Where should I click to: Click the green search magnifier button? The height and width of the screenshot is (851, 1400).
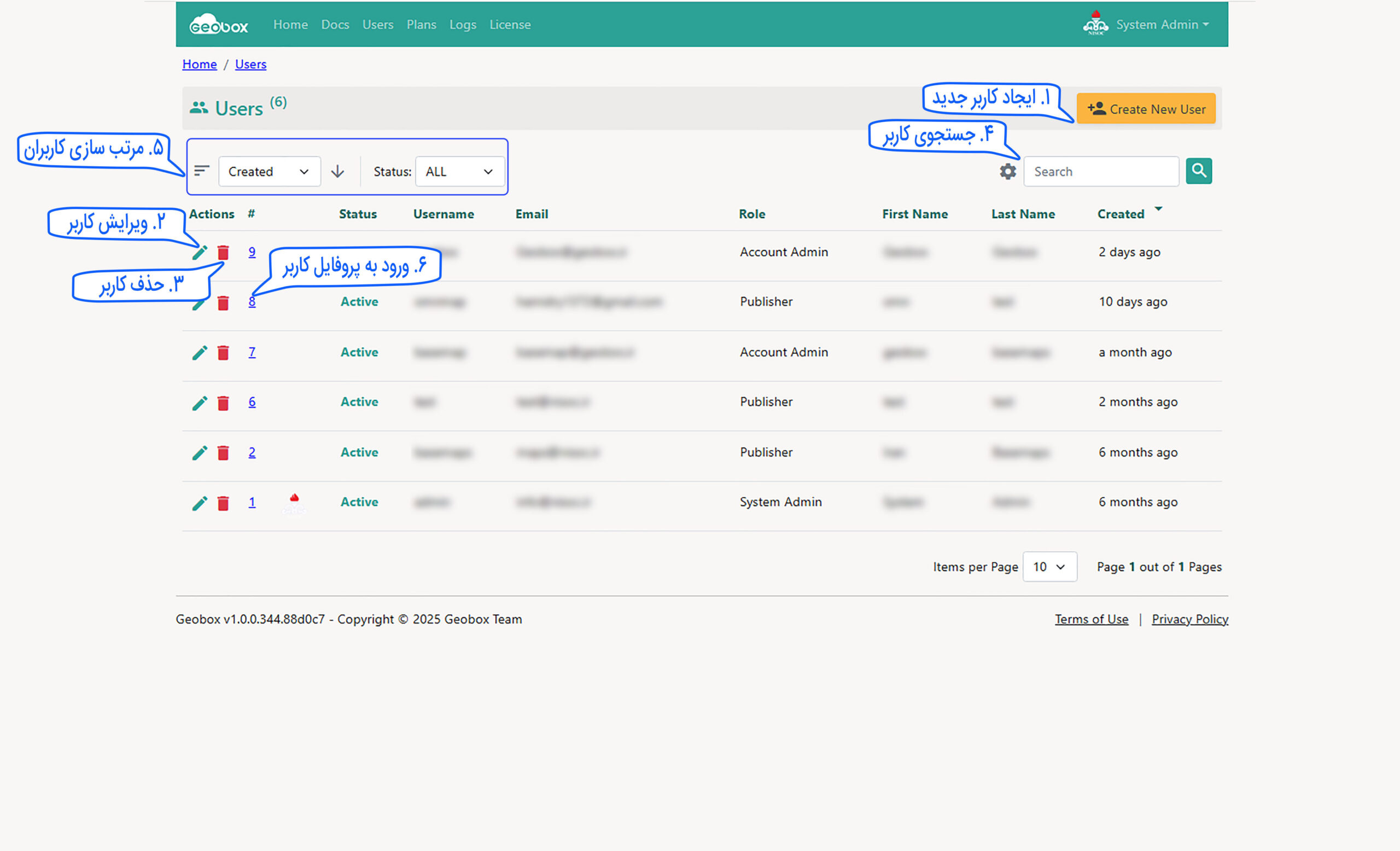point(1198,171)
